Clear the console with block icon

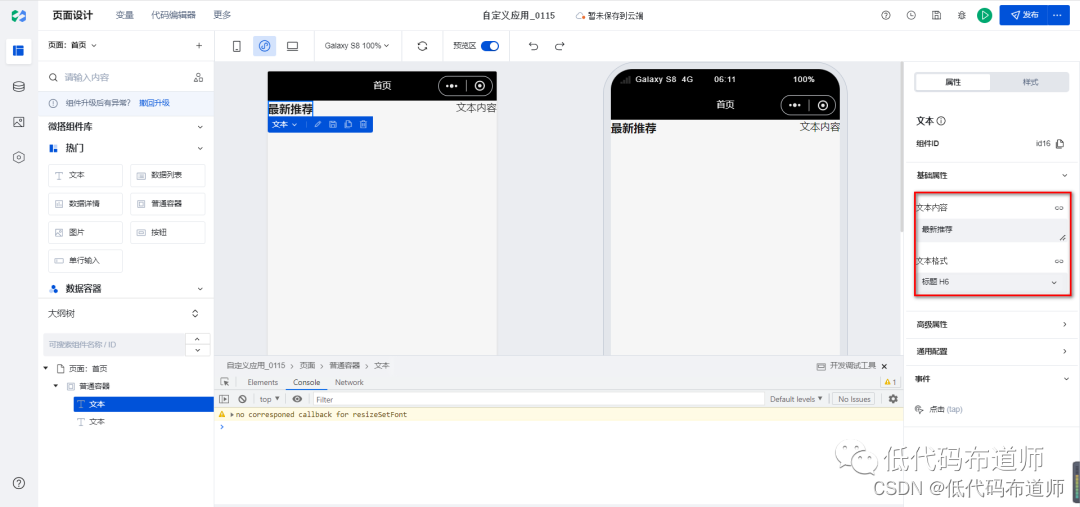click(242, 399)
